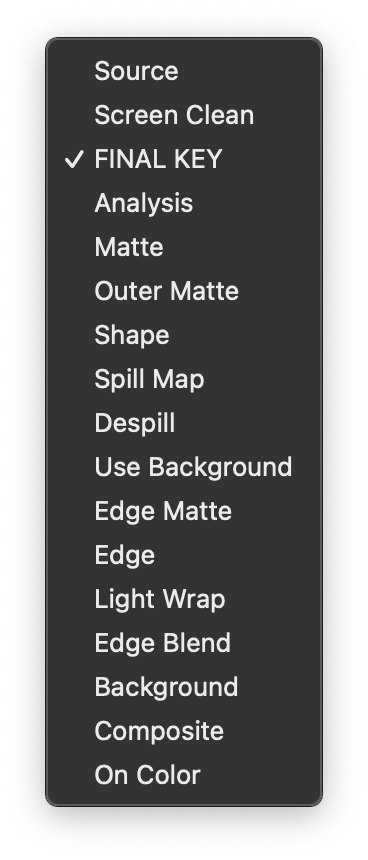The width and height of the screenshot is (368, 860).
Task: Choose the Despill menu item
Action: (184, 423)
